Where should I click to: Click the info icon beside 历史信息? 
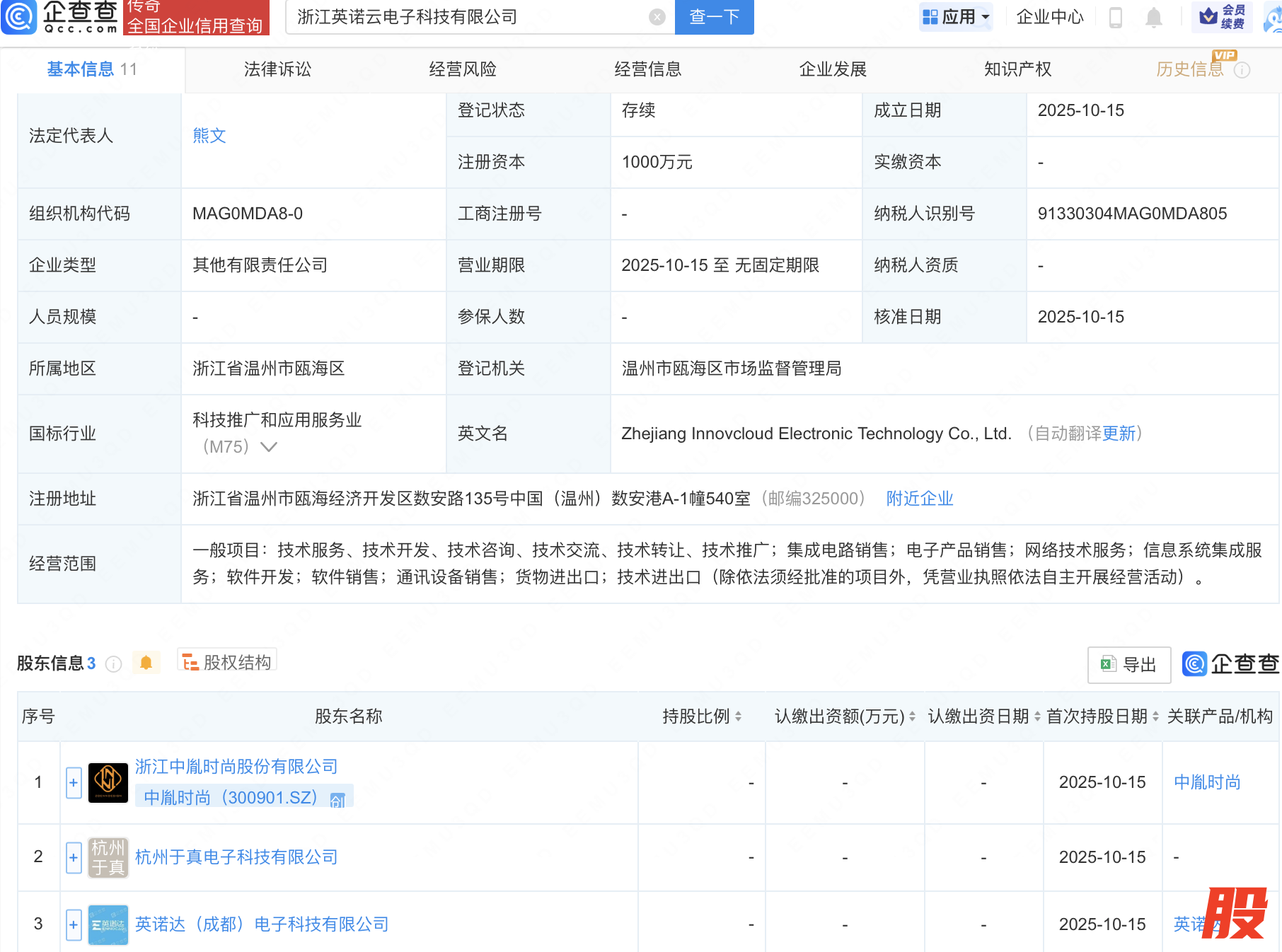coord(1242,70)
